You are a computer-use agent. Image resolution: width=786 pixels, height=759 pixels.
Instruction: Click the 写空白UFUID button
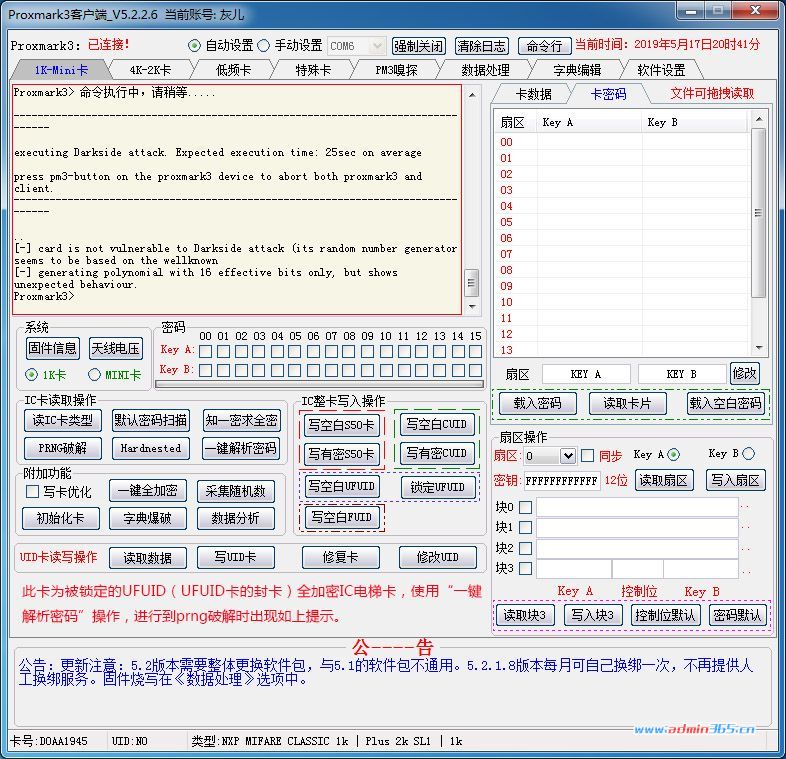(342, 486)
